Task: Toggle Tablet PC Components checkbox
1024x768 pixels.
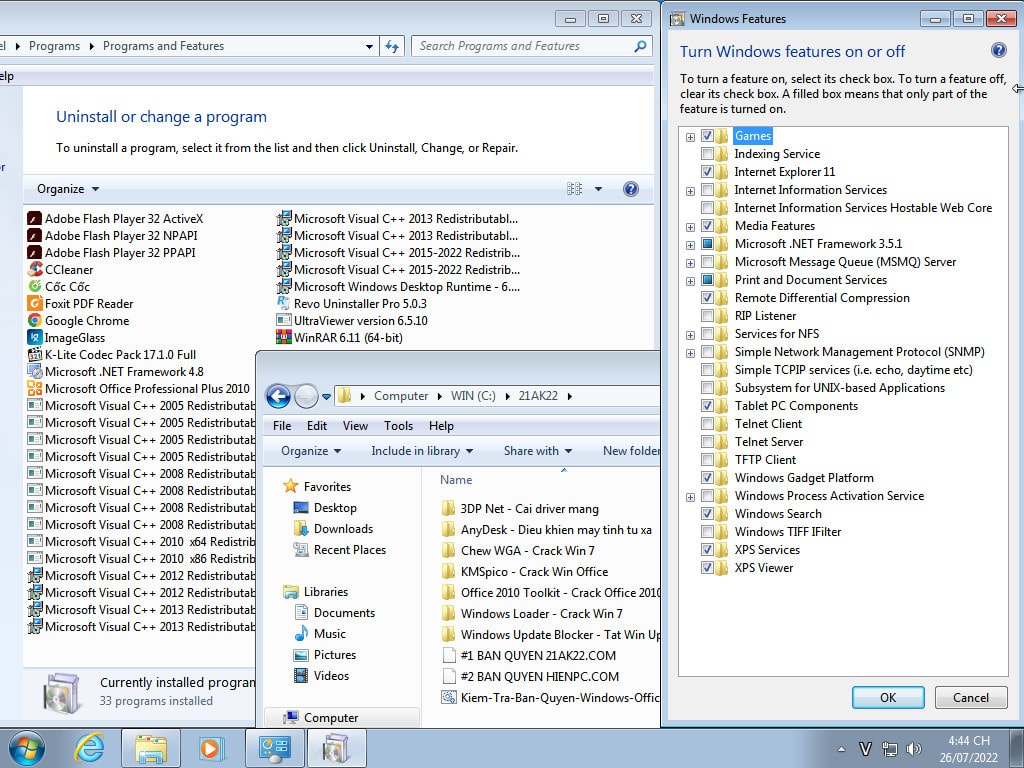Action: tap(707, 406)
